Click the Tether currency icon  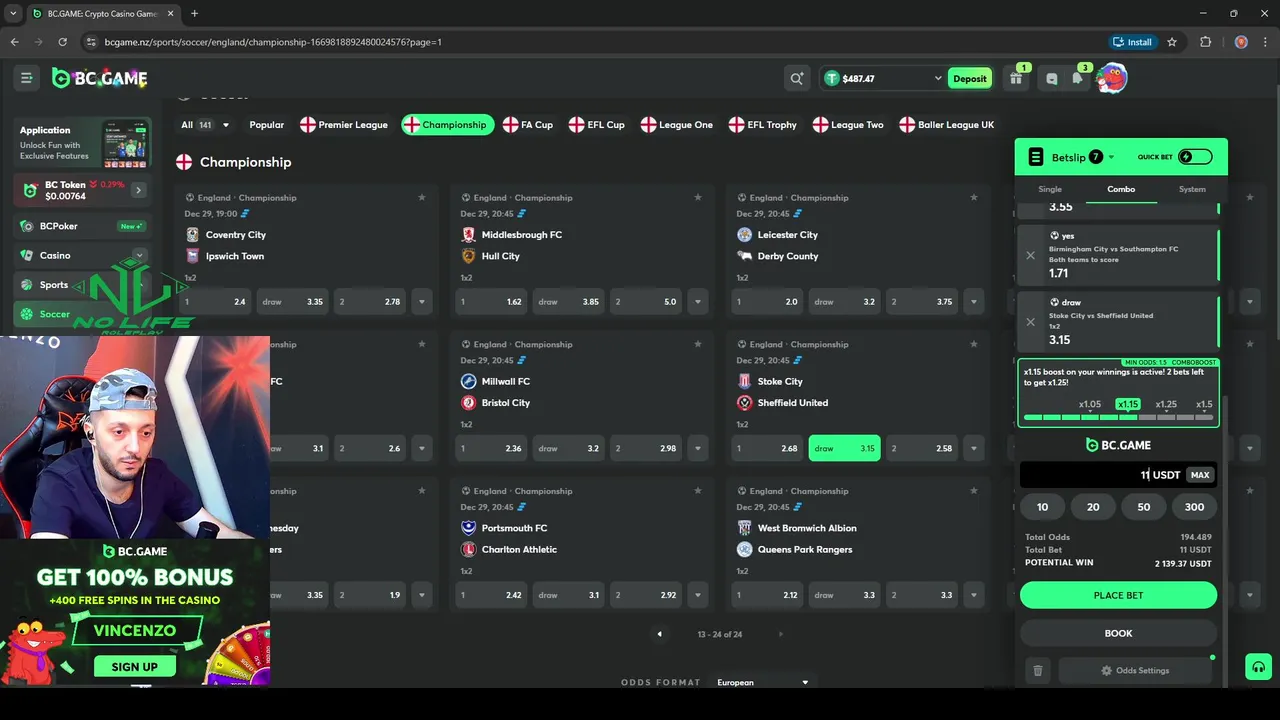click(831, 78)
